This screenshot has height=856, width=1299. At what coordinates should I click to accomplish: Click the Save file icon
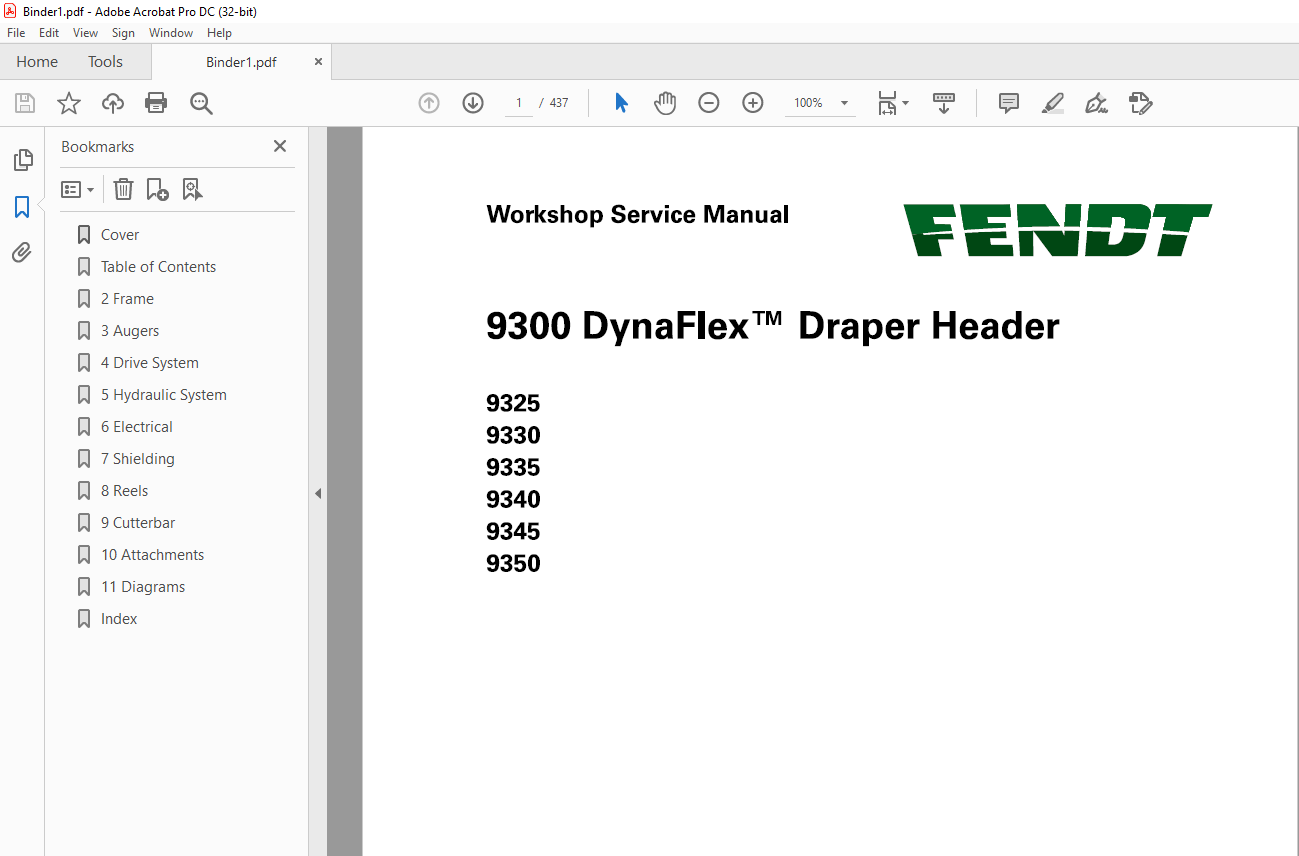25,103
